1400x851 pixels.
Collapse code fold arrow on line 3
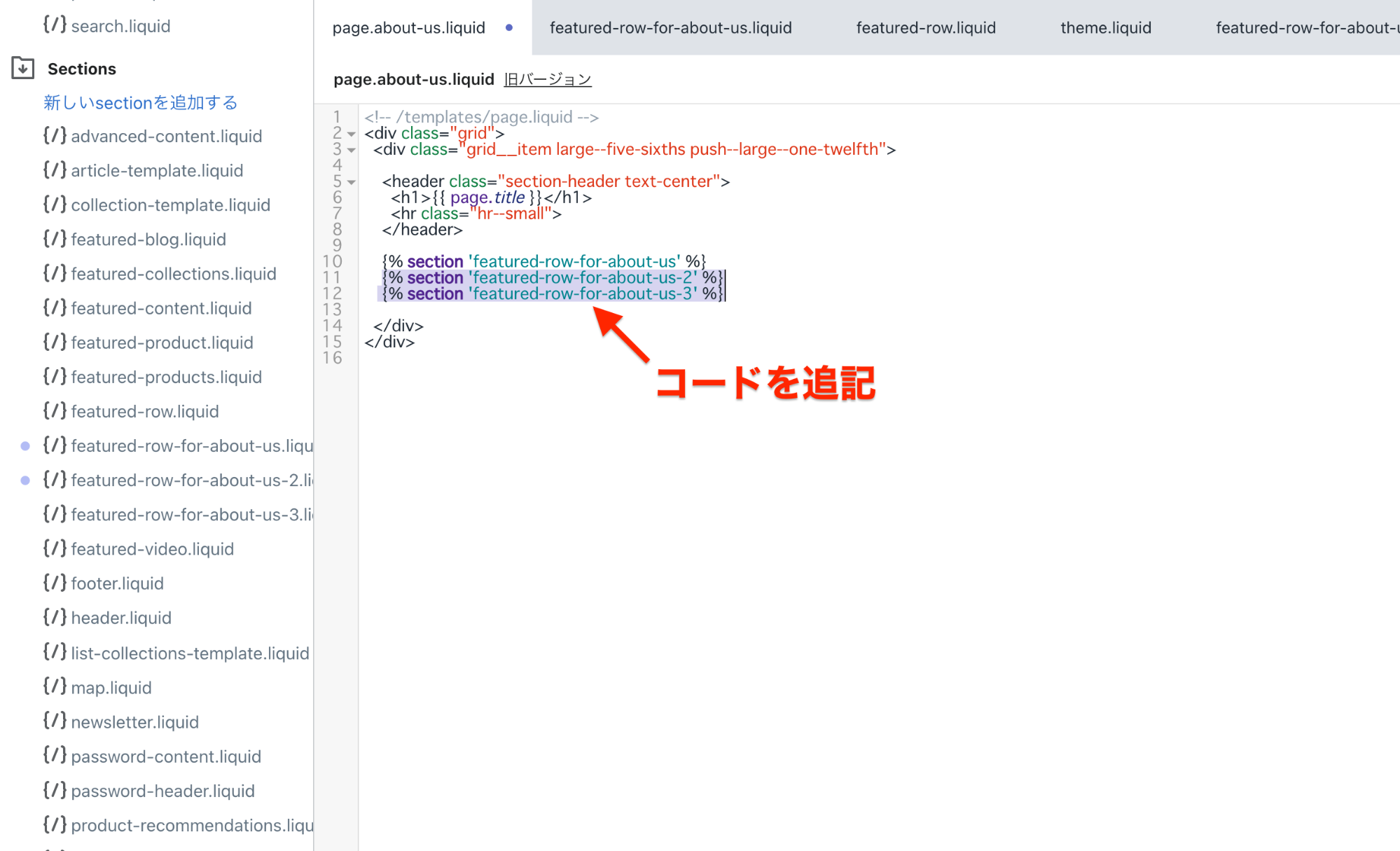pyautogui.click(x=352, y=150)
